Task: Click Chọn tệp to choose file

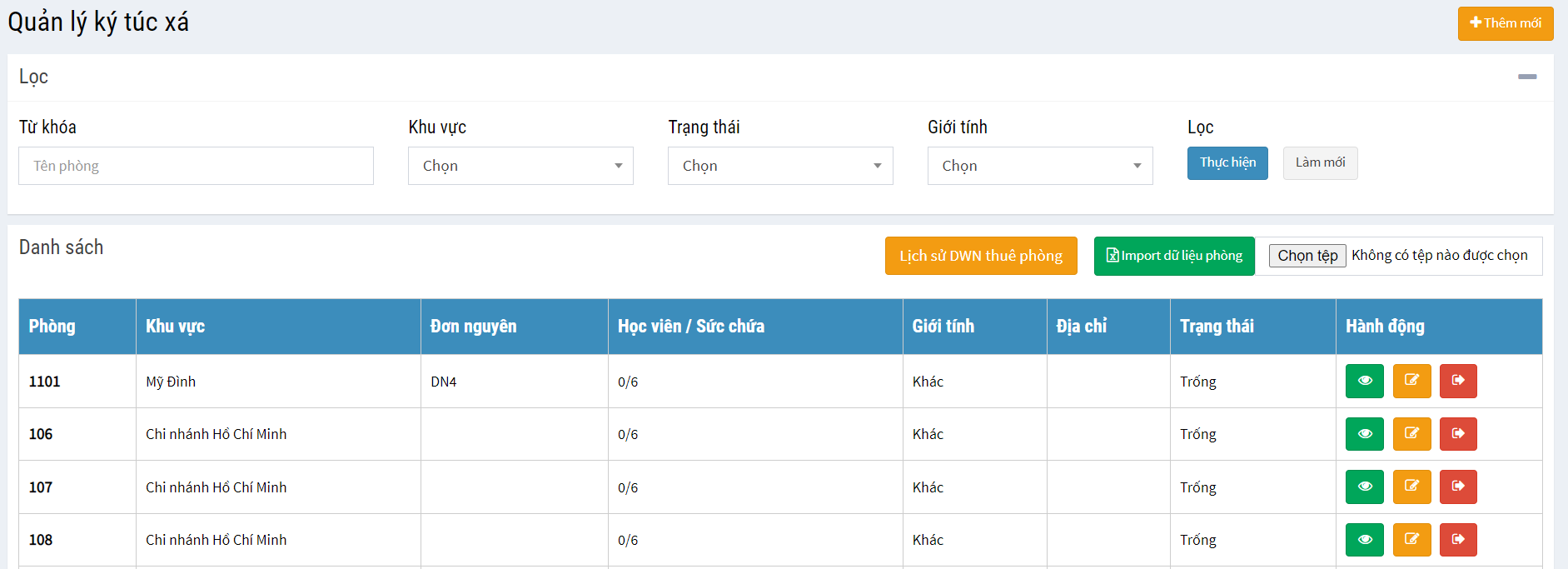Action: pyautogui.click(x=1307, y=256)
